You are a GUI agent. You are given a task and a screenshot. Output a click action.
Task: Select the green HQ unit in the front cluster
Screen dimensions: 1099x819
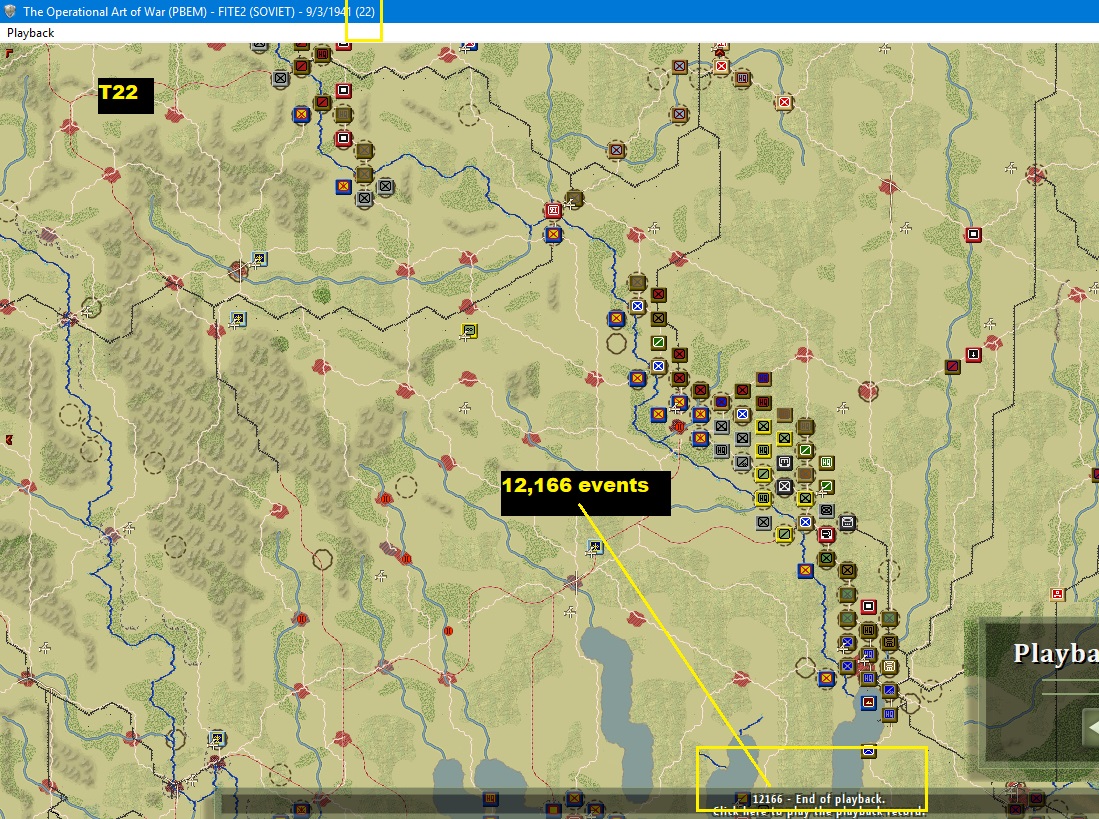tap(826, 462)
